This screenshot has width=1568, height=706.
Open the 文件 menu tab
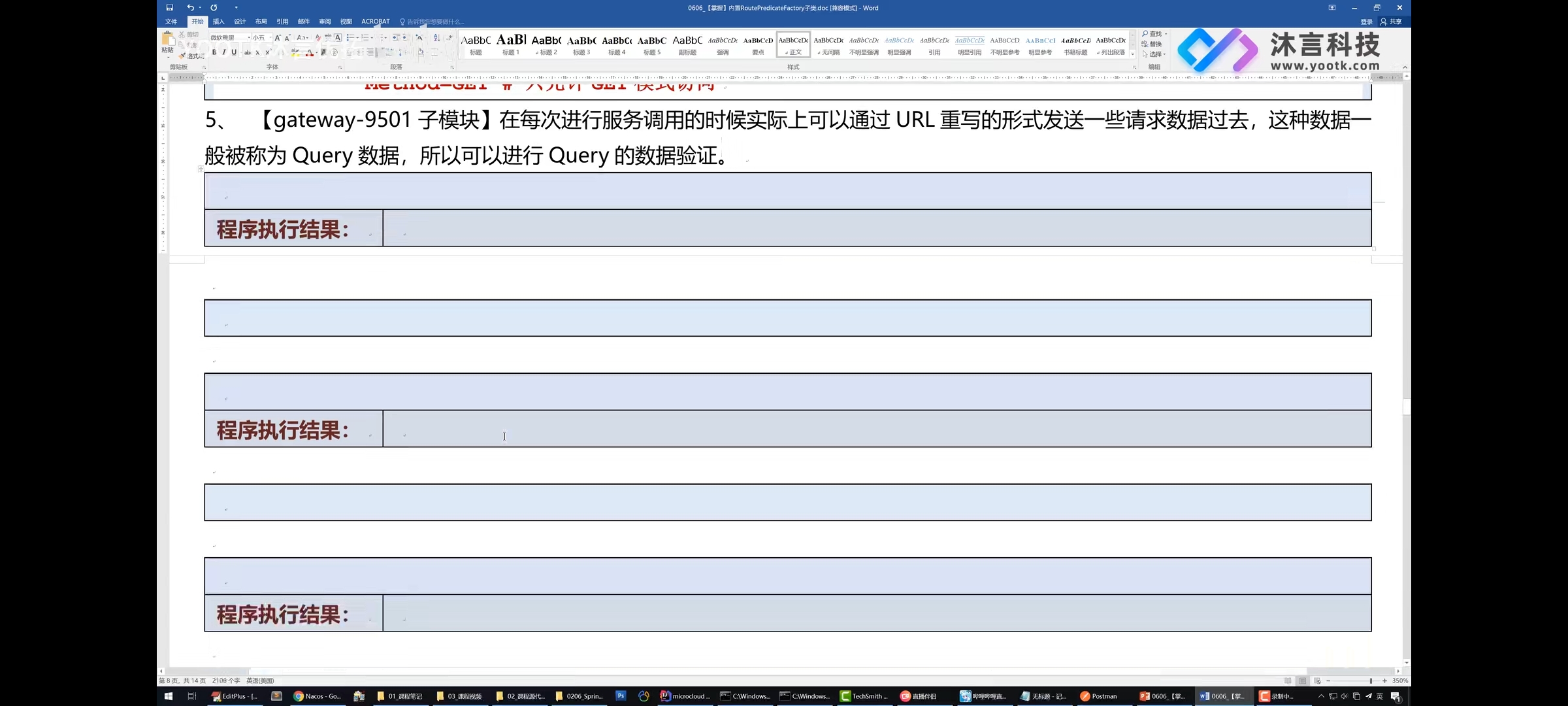[171, 22]
